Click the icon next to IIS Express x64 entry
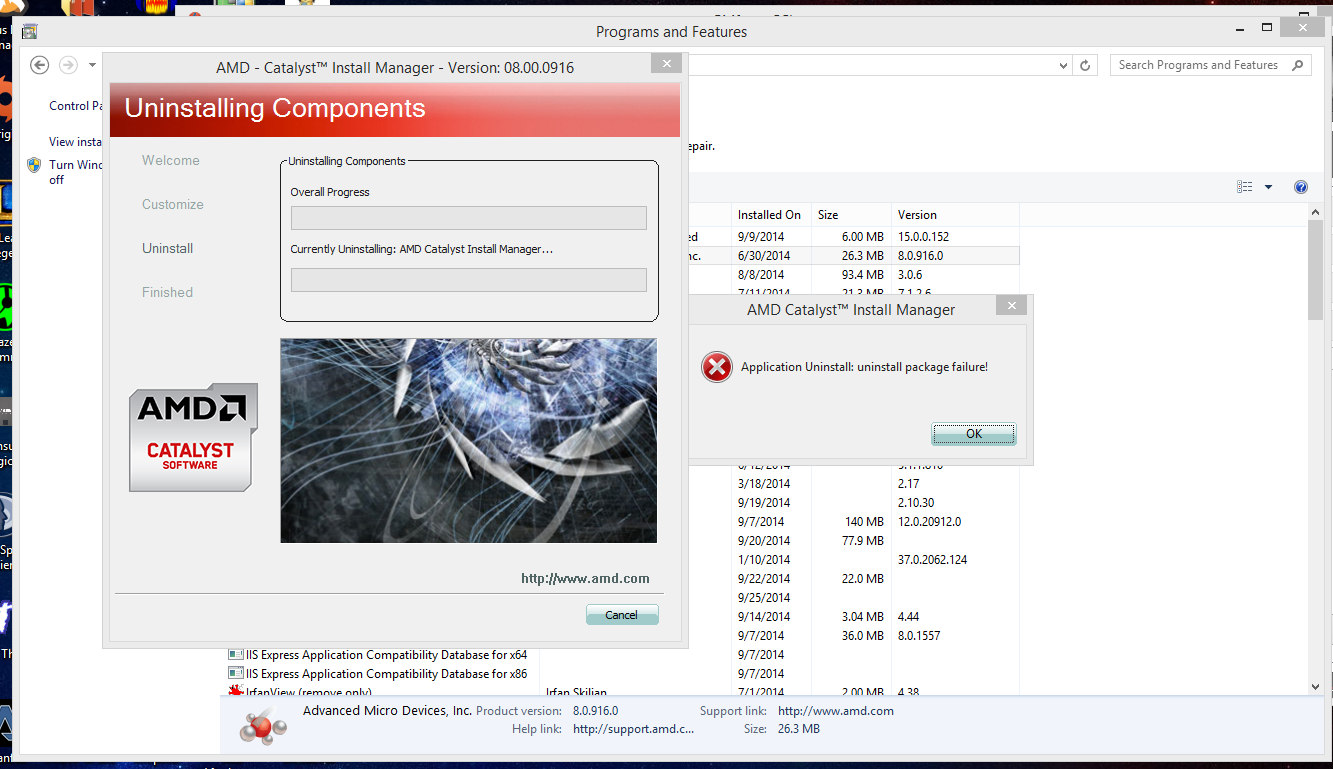Image resolution: width=1333 pixels, height=769 pixels. pyautogui.click(x=236, y=655)
